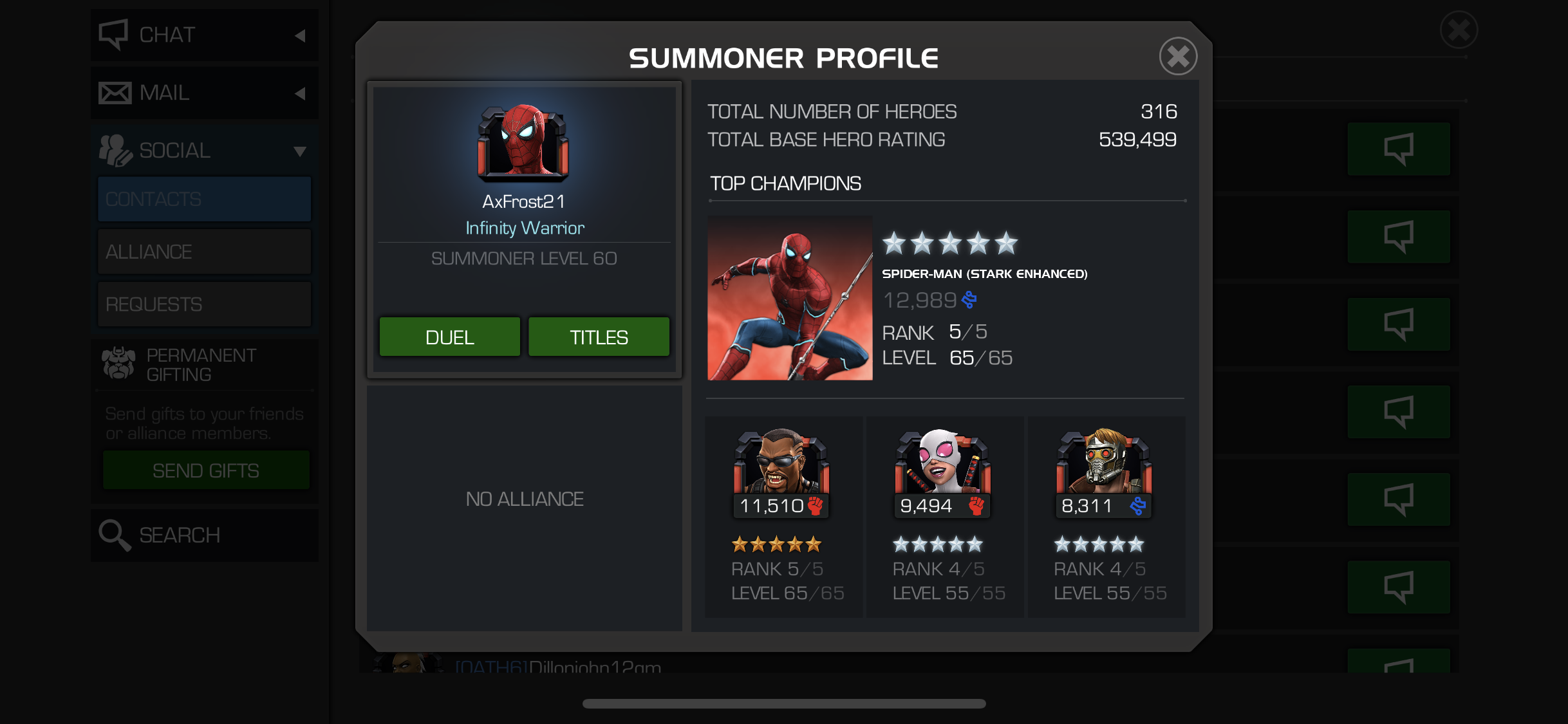The width and height of the screenshot is (1568, 724).
Task: Open Spider-Man Stark Enhanced champion image
Action: [790, 297]
